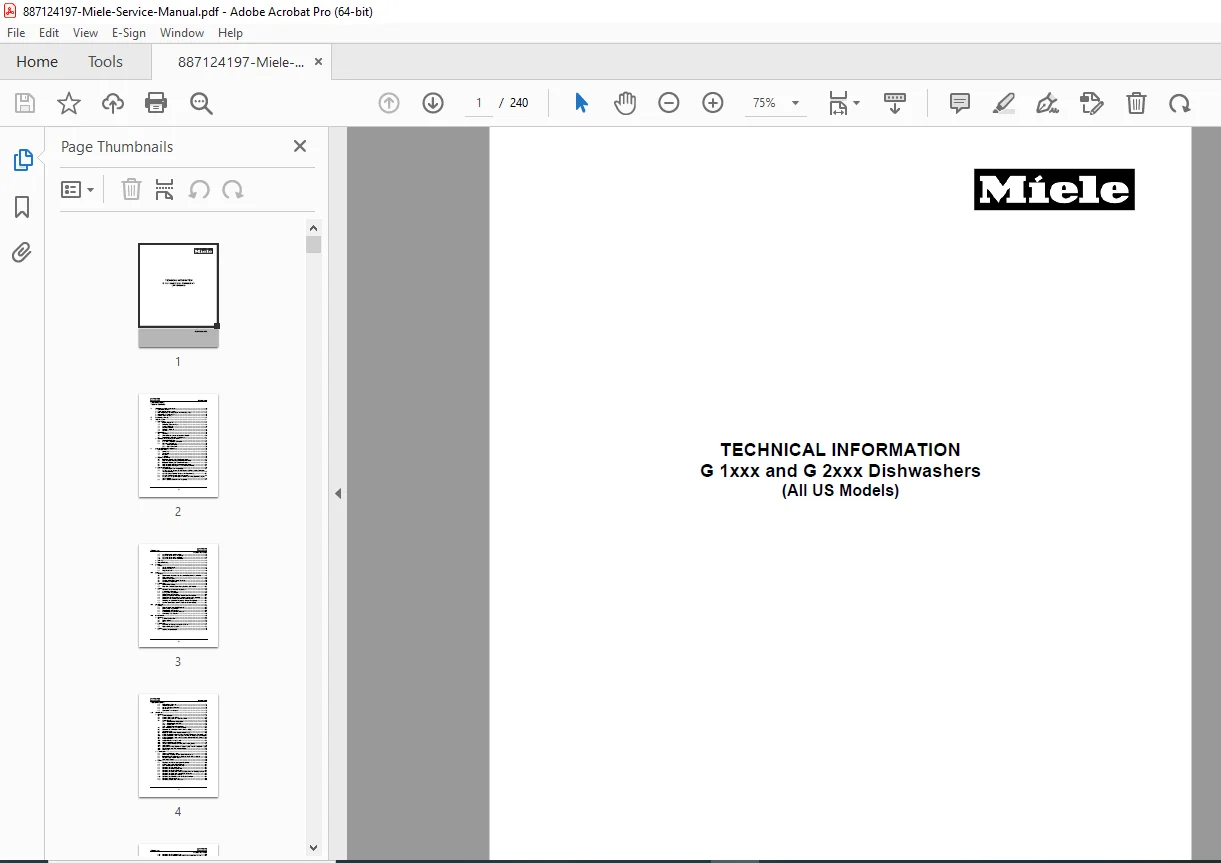Open the Sign document pen tool

click(1048, 103)
